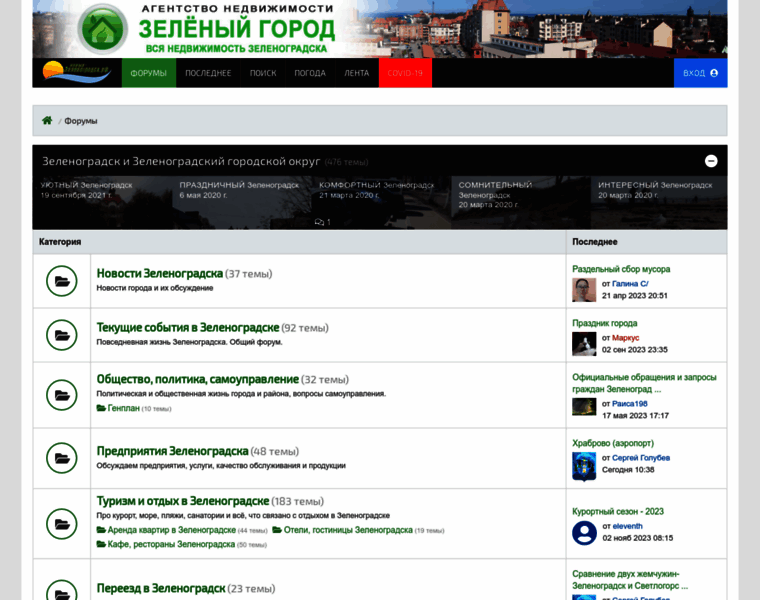
Task: Click Галина С/ avatar image
Action: tap(584, 290)
